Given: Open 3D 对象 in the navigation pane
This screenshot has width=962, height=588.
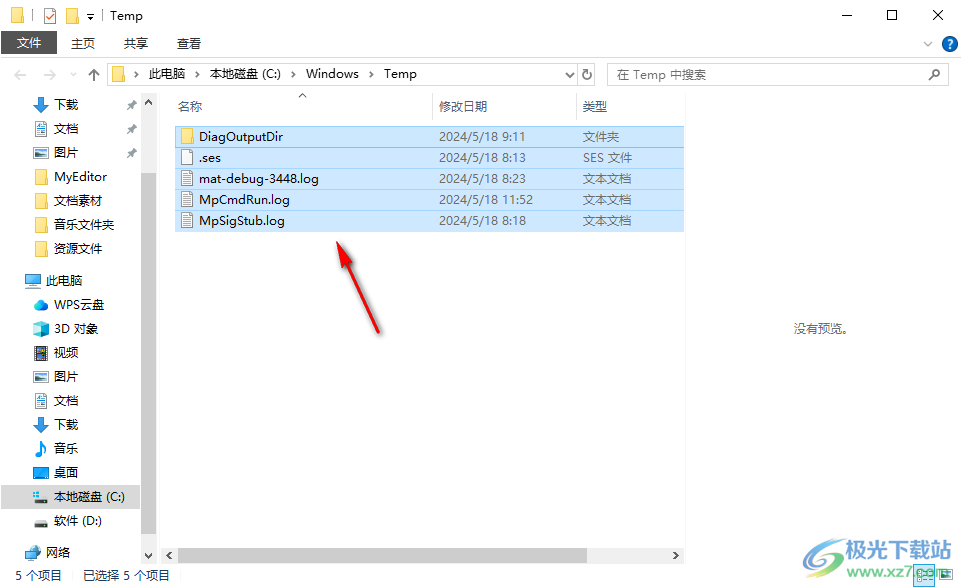Looking at the screenshot, I should tap(76, 329).
